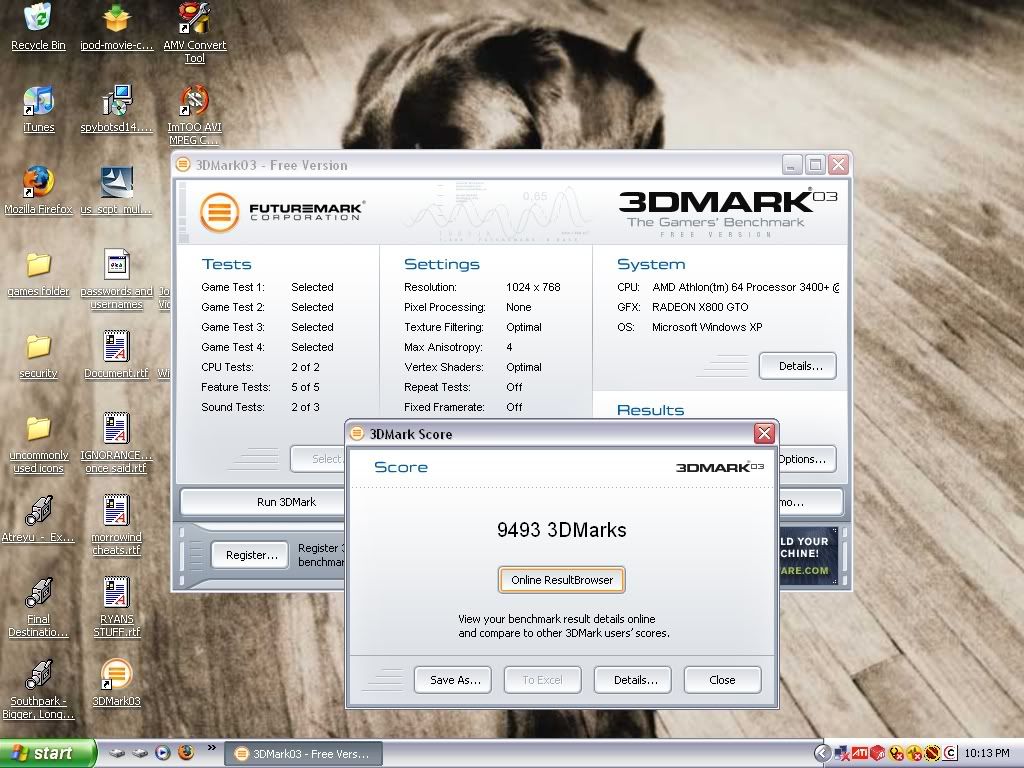Launch iTunes from the desktop

point(38,102)
